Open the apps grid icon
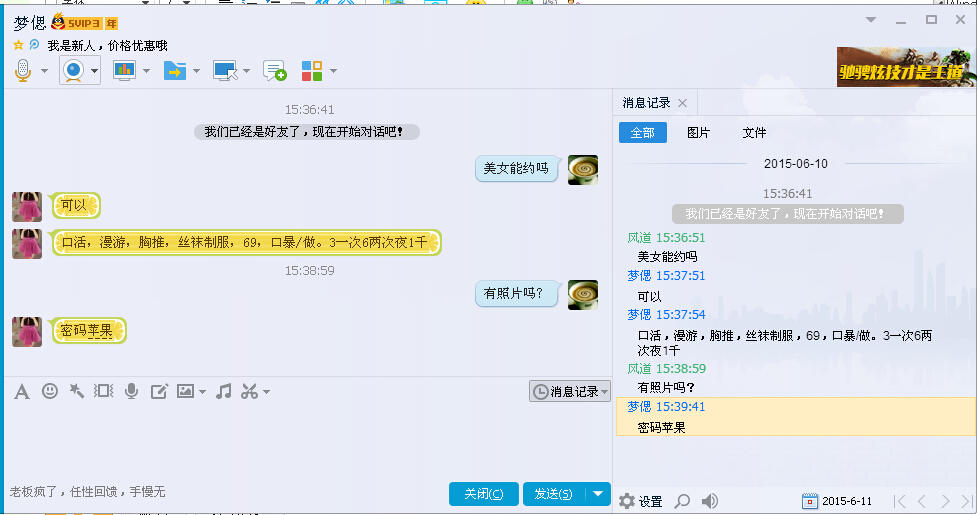Viewport: 977px width, 515px height. tap(312, 71)
